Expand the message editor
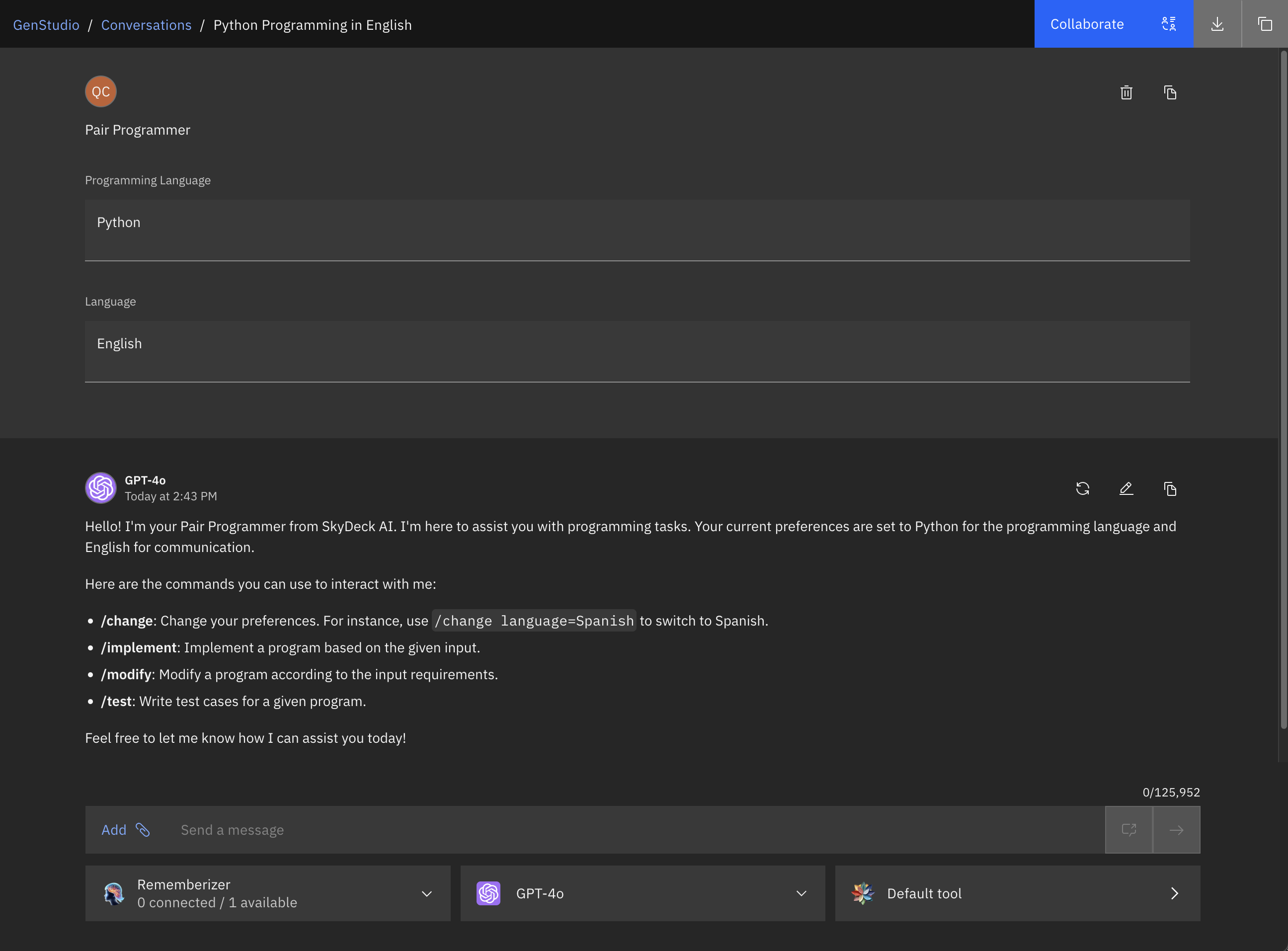Viewport: 1288px width, 951px height. (x=1128, y=830)
